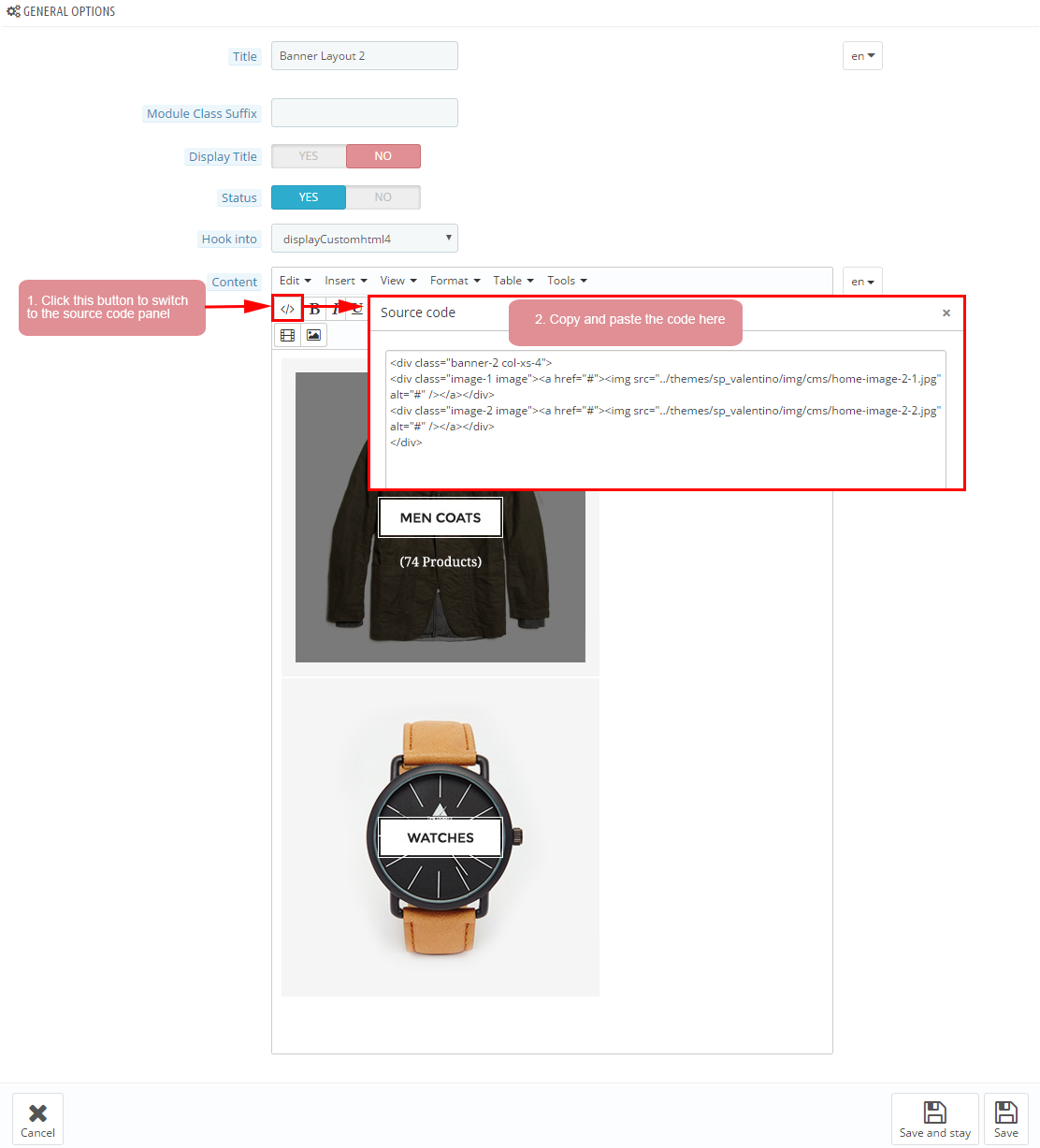Click the insert video icon
1040x1148 pixels.
pos(287,335)
